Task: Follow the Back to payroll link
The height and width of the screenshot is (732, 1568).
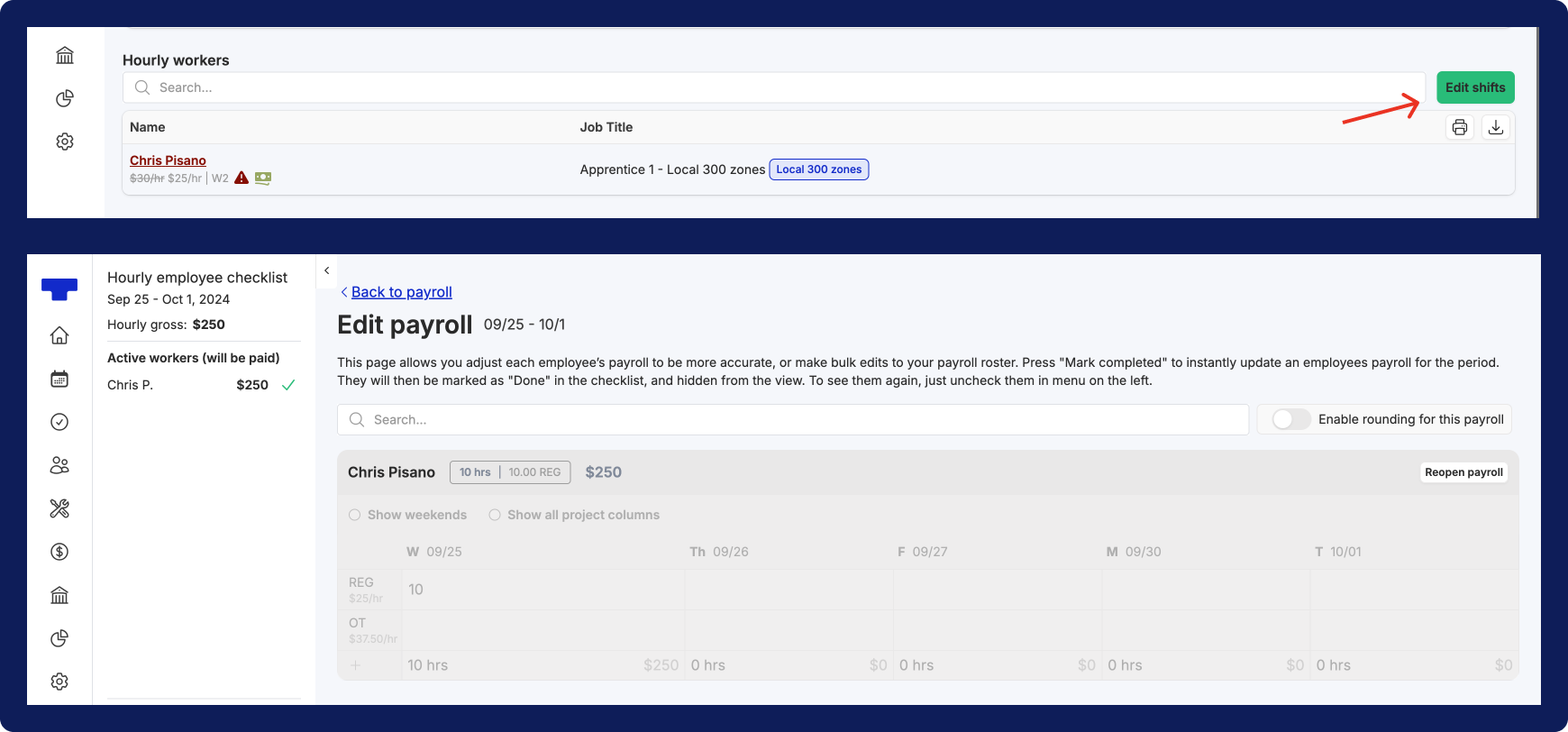Action: 402,292
